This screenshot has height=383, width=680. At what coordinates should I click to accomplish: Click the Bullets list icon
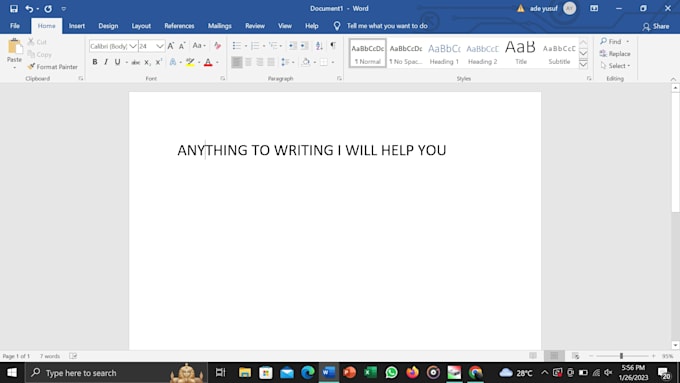coord(236,46)
